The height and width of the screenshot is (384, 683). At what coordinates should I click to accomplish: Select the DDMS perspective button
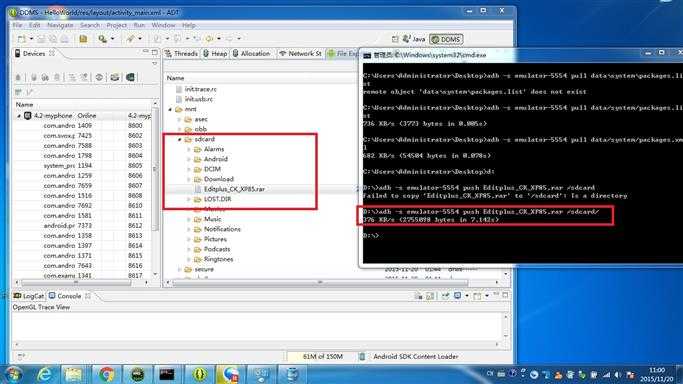click(x=446, y=39)
